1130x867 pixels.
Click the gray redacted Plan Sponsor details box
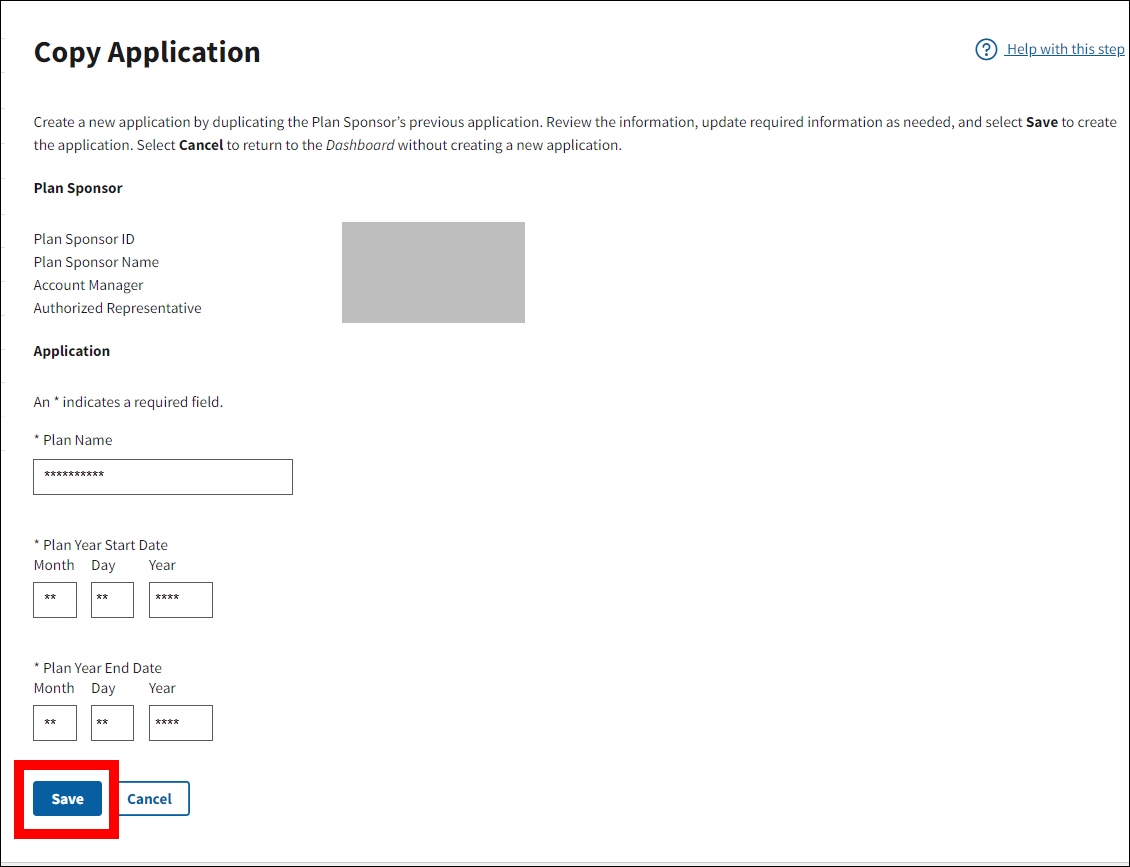[433, 272]
